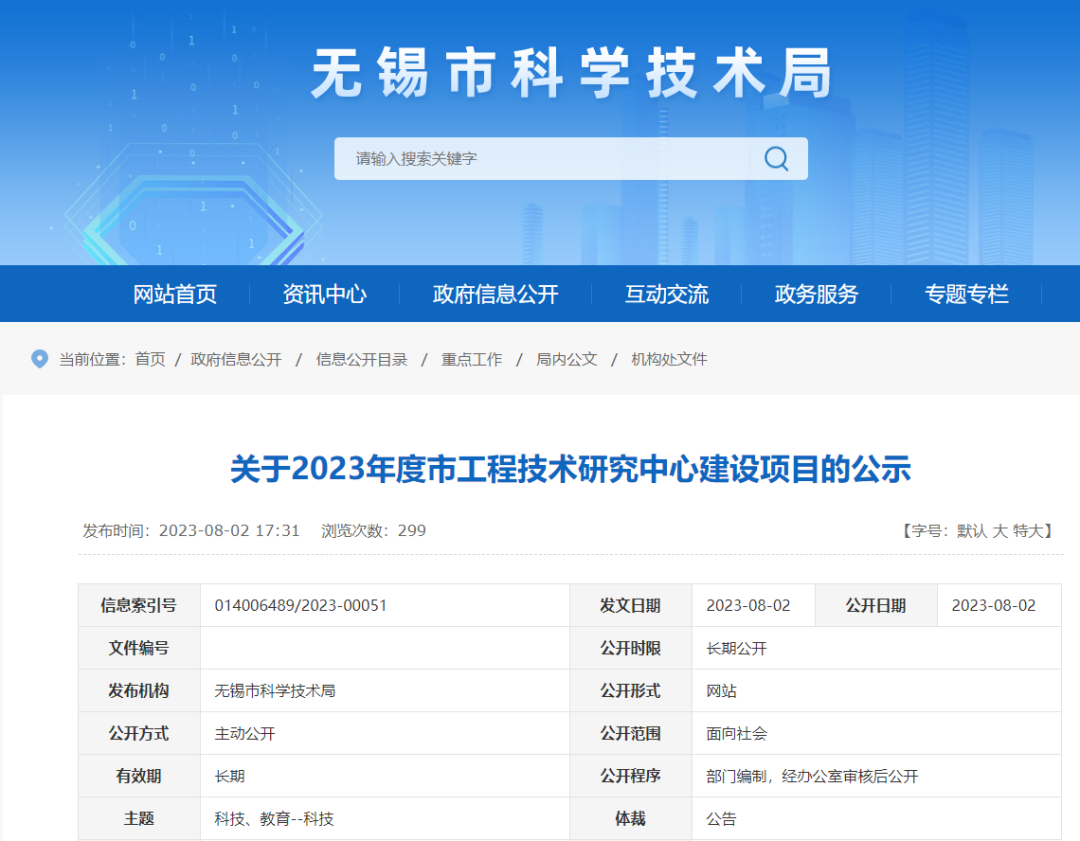Open 信息公开目录 breadcrumb link

(x=362, y=359)
